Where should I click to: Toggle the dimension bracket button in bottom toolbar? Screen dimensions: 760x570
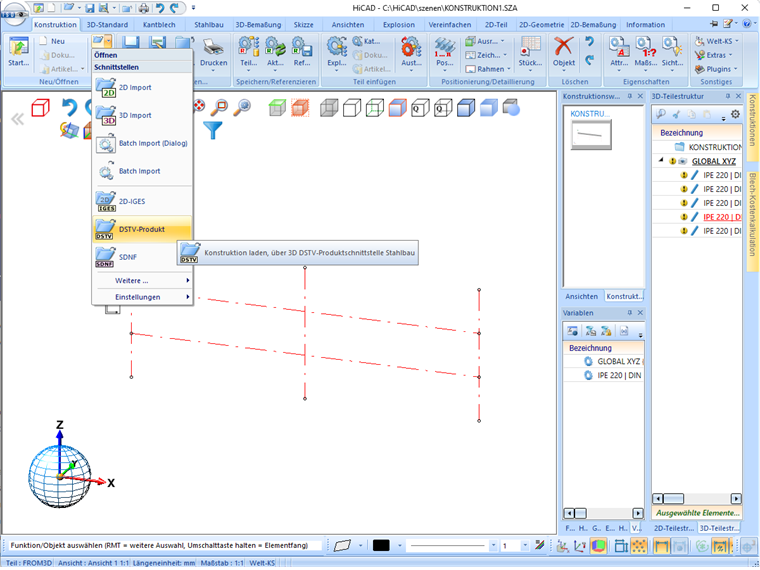[x=661, y=546]
